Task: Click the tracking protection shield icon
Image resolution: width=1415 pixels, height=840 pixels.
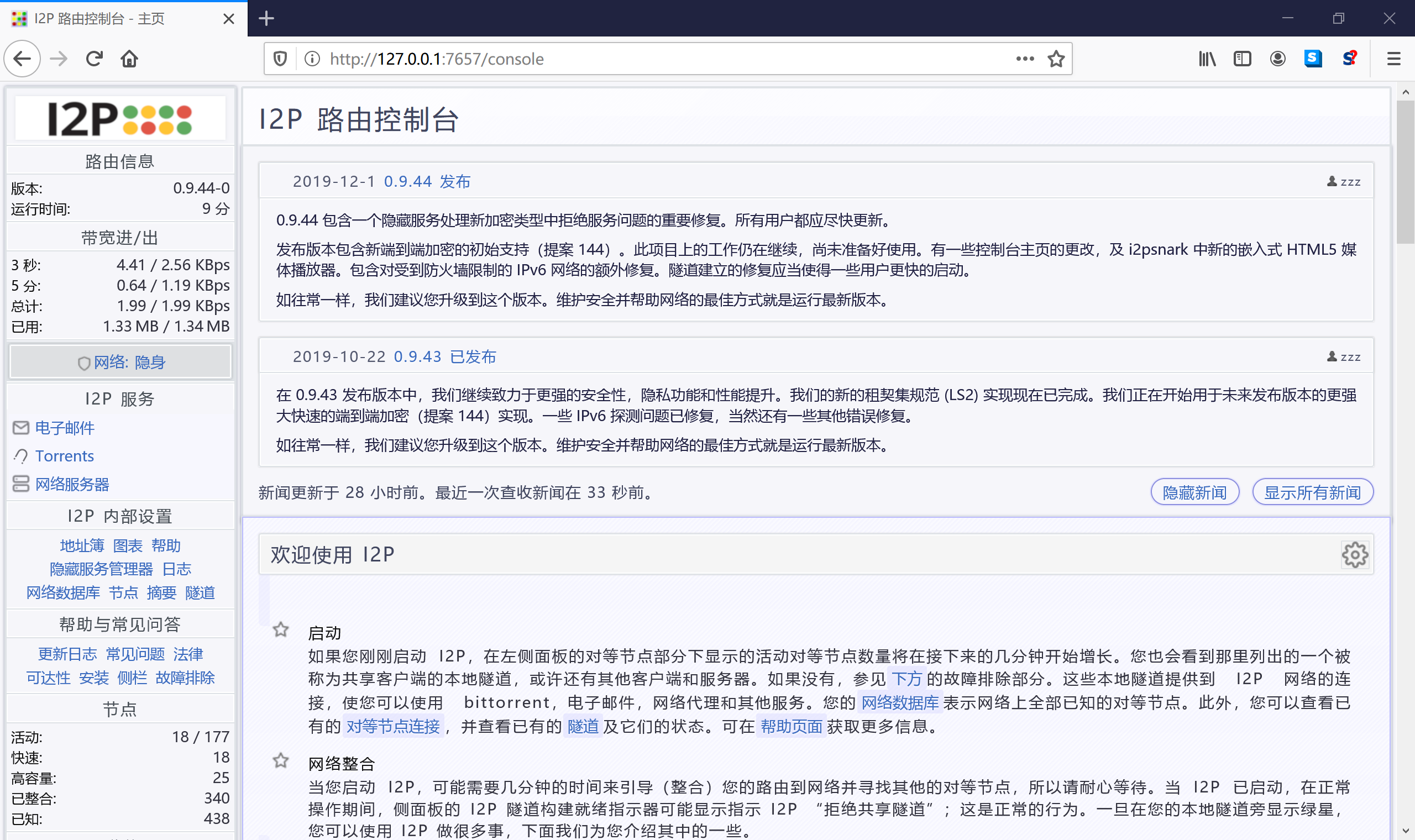Action: pyautogui.click(x=280, y=59)
